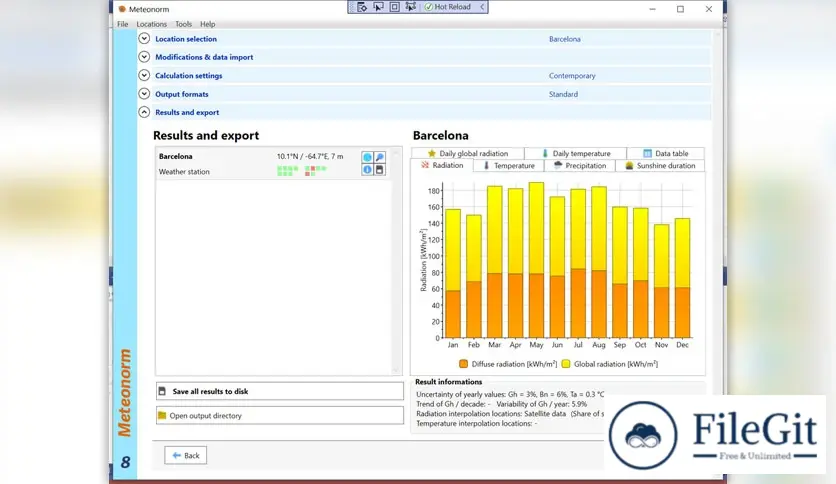Expand the Calculation settings section
The image size is (836, 484).
(x=144, y=75)
